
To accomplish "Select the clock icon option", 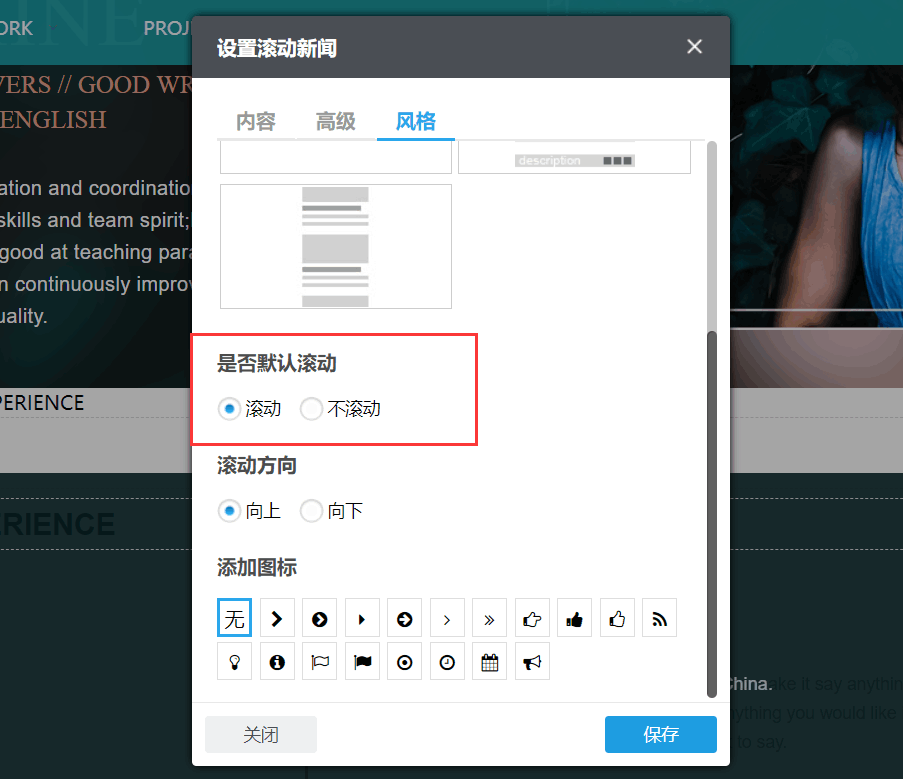I will point(447,661).
